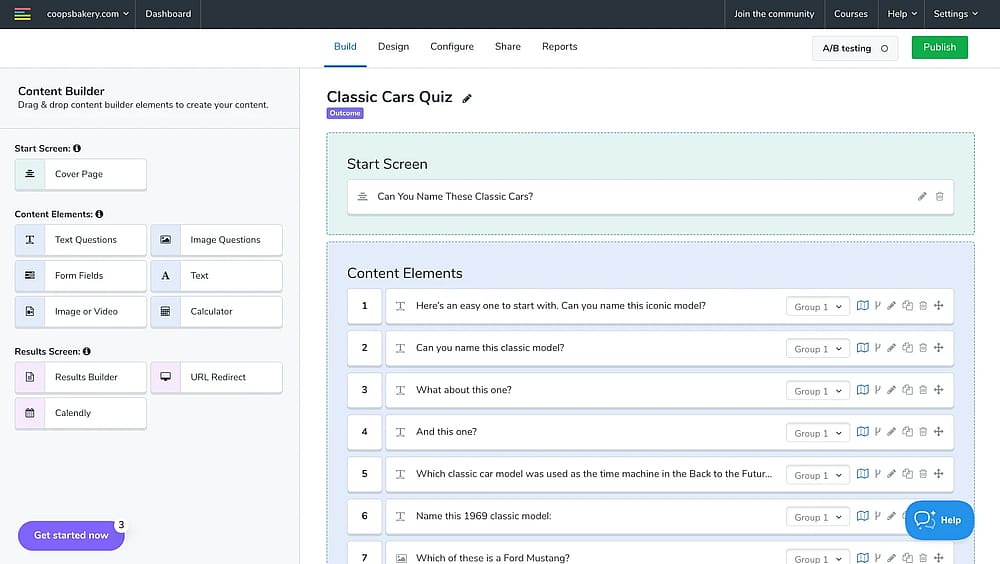Select the Calendly element
1000x564 pixels.
click(81, 413)
